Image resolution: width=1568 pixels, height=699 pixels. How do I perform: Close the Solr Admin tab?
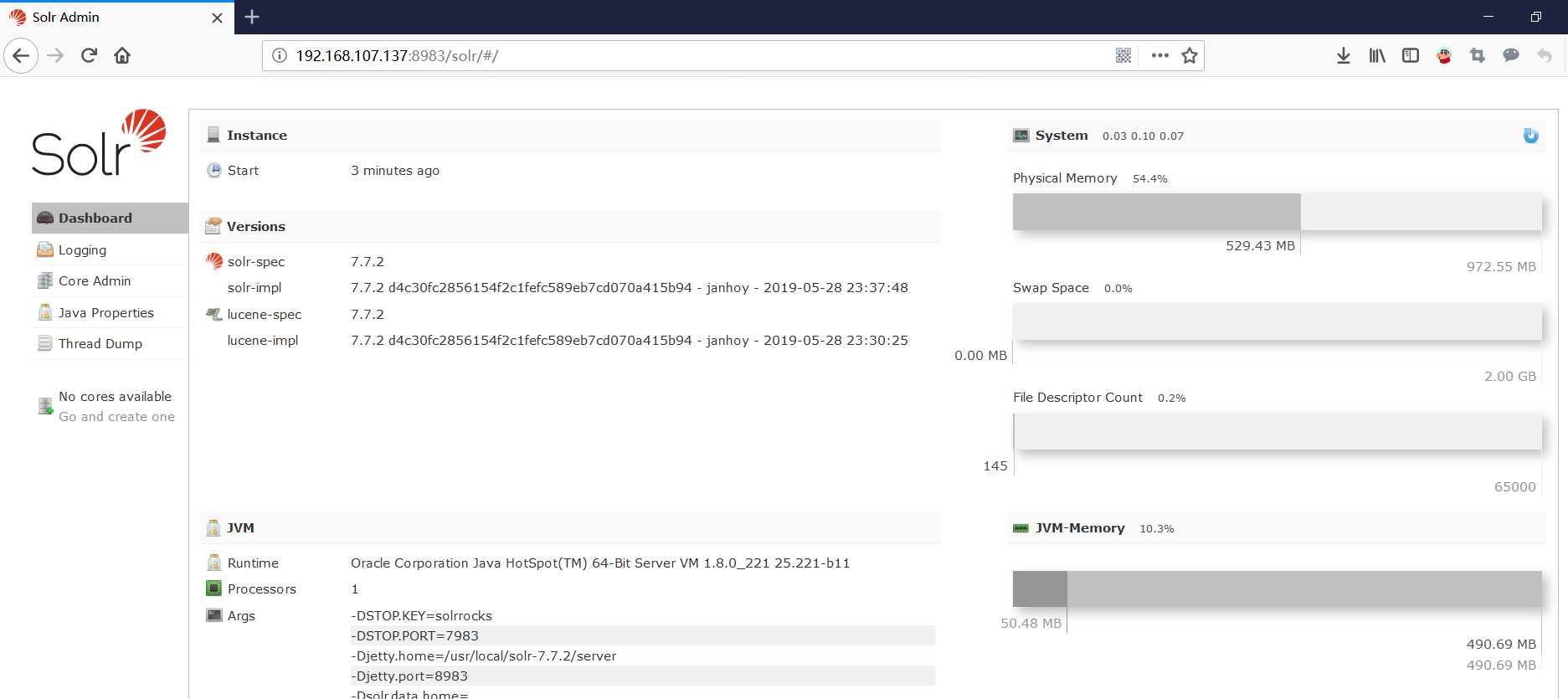(x=217, y=18)
